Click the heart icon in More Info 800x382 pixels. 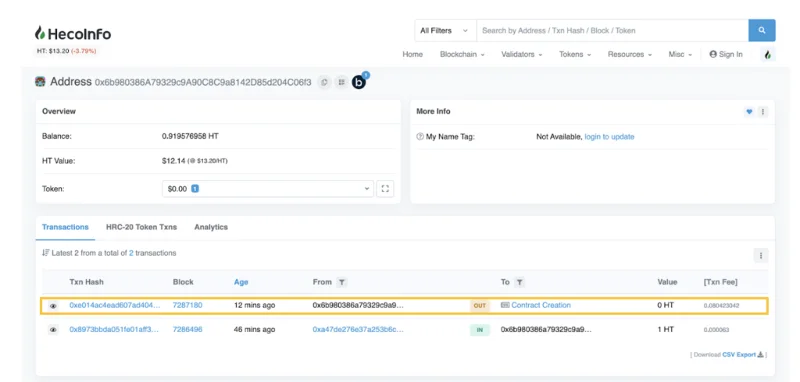pyautogui.click(x=749, y=112)
